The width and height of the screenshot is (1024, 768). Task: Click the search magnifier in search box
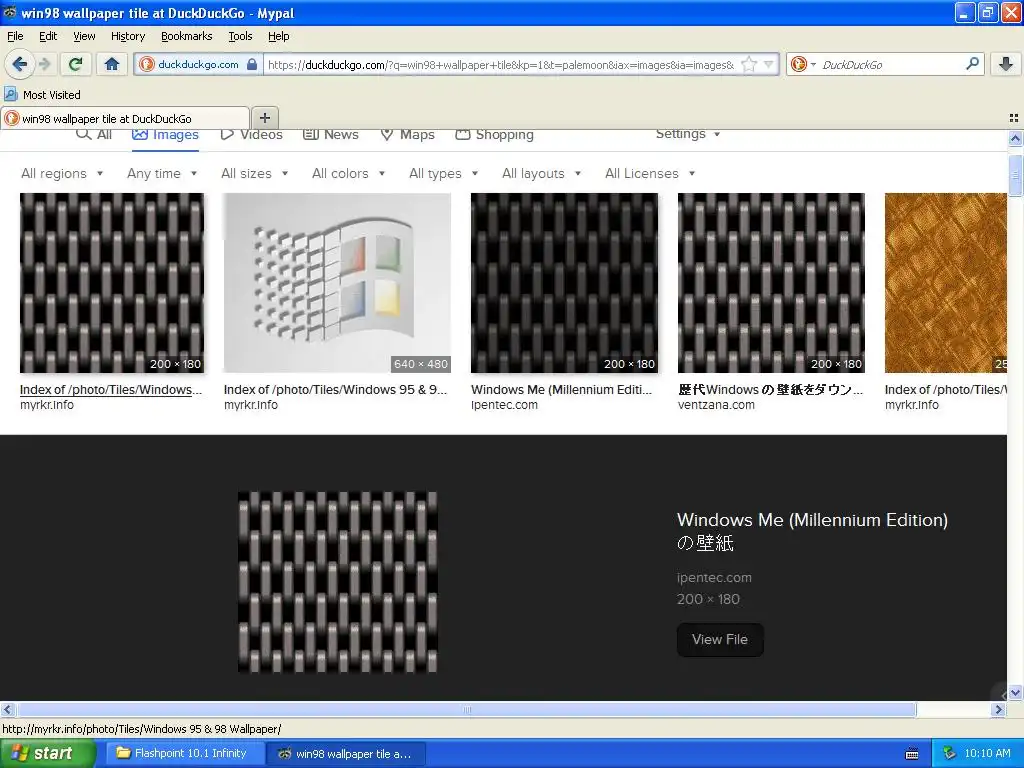[x=972, y=64]
